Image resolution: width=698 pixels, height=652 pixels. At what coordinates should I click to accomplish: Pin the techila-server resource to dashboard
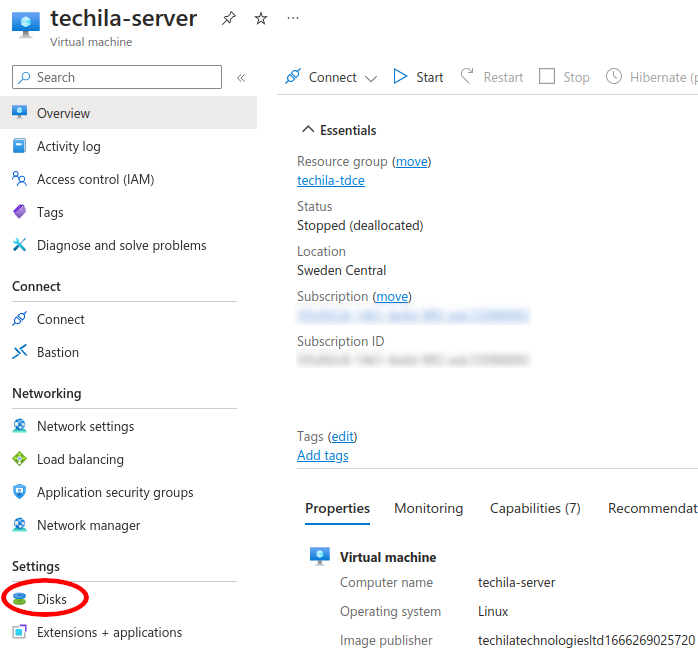pyautogui.click(x=229, y=18)
